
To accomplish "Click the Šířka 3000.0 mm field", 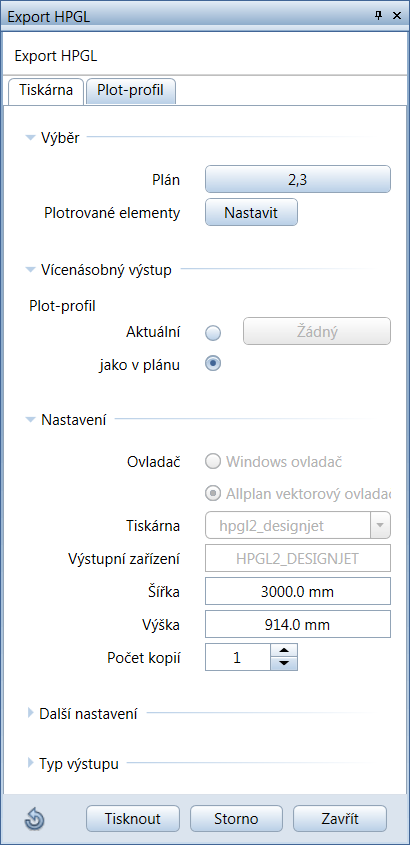I will coord(297,592).
